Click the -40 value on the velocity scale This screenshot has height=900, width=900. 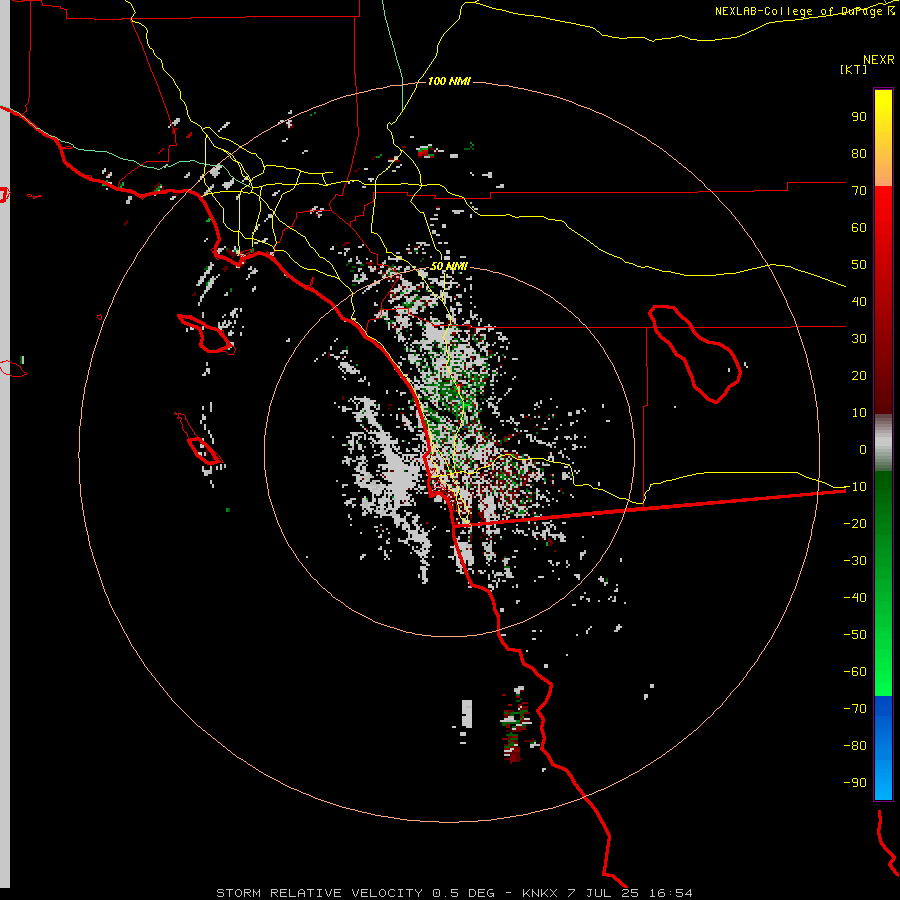[x=855, y=598]
